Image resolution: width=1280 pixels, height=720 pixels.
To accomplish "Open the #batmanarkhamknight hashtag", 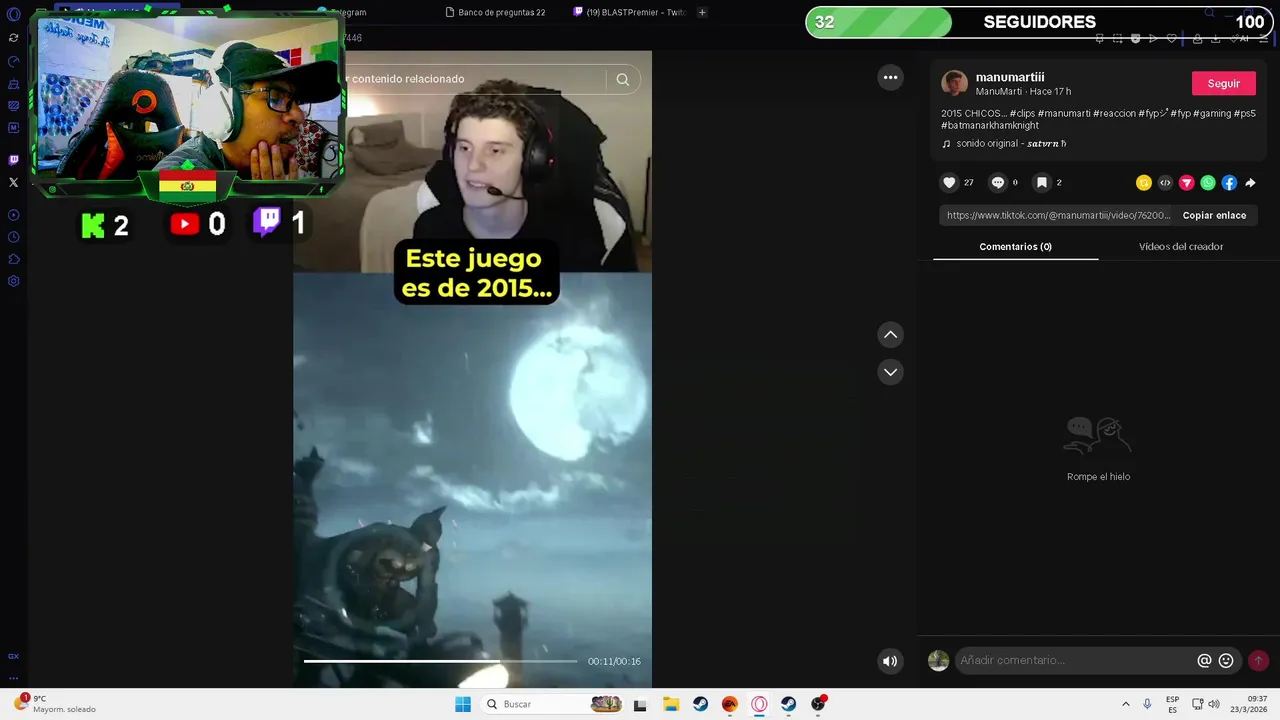I will coord(990,126).
